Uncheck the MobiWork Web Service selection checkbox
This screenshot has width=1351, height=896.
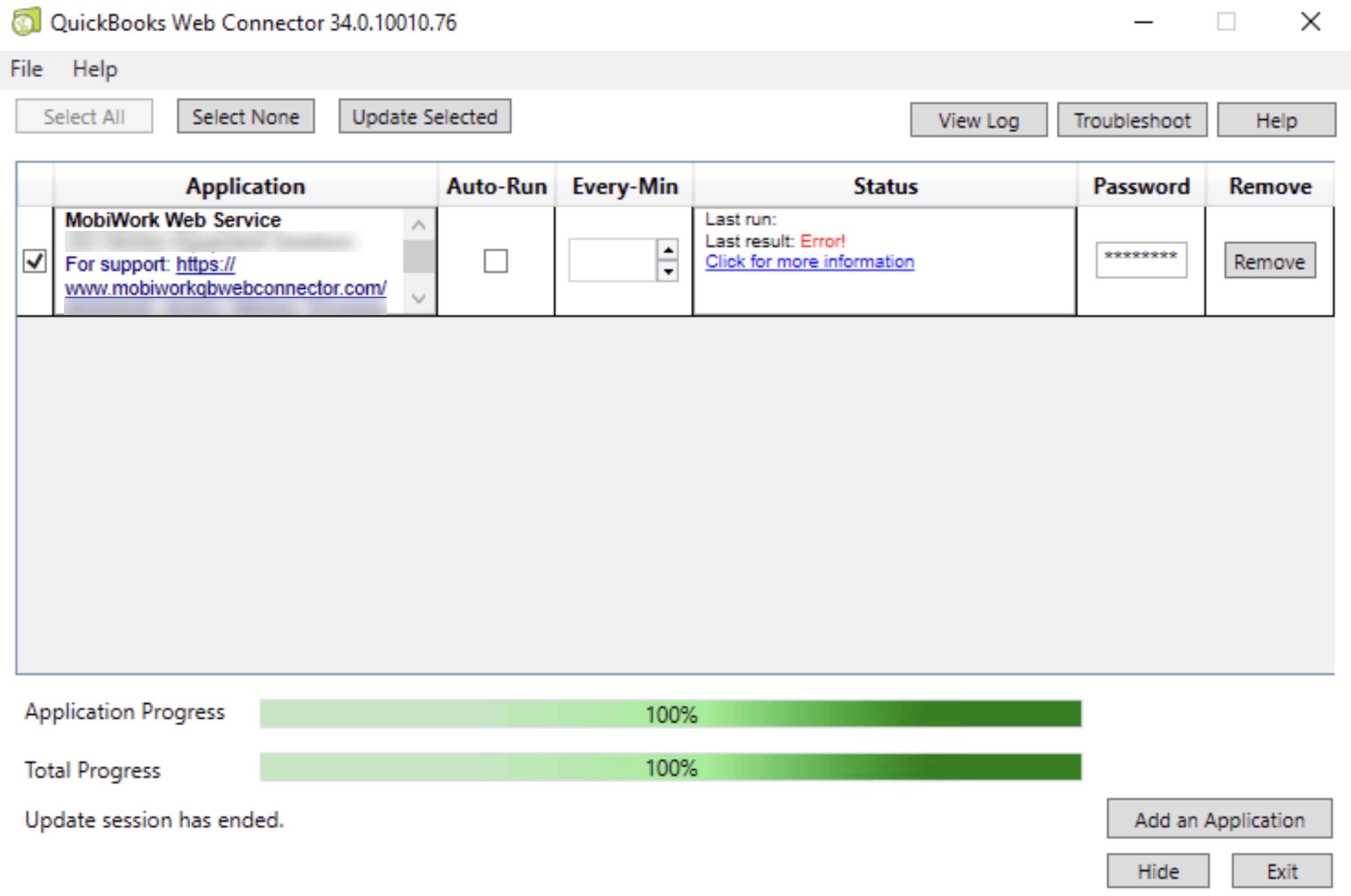coord(34,261)
